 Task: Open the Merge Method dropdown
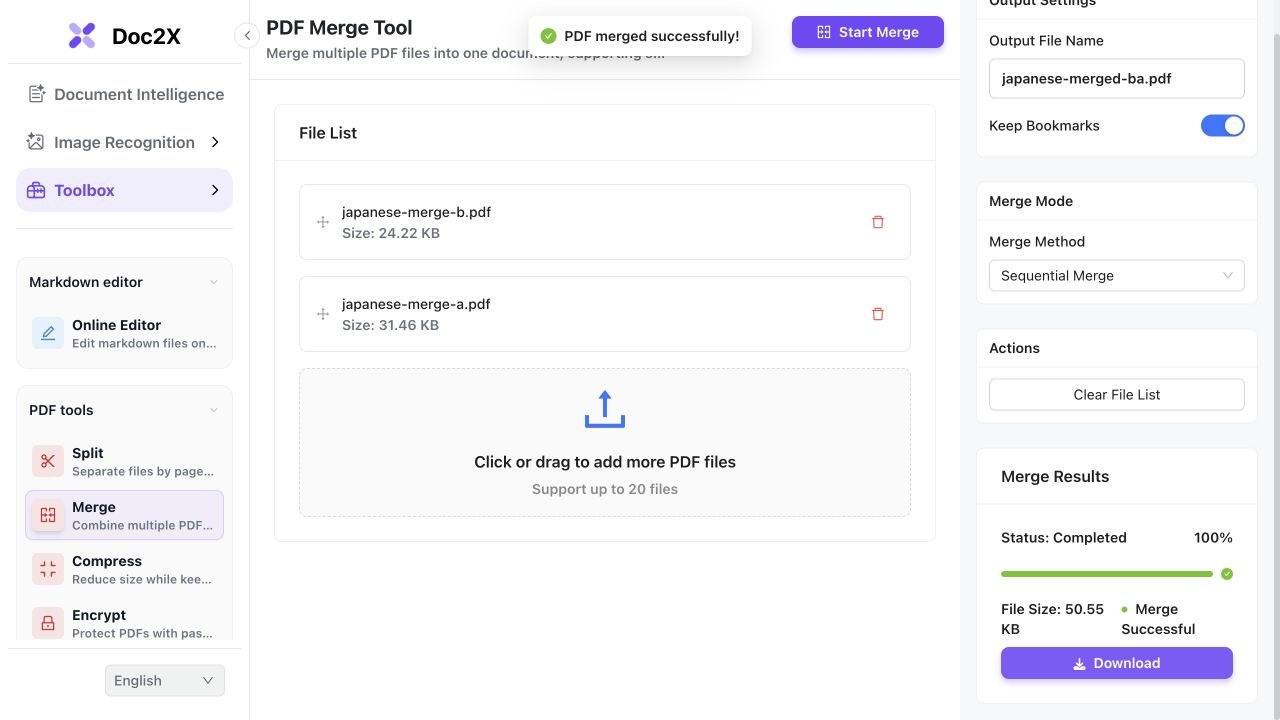(1117, 276)
